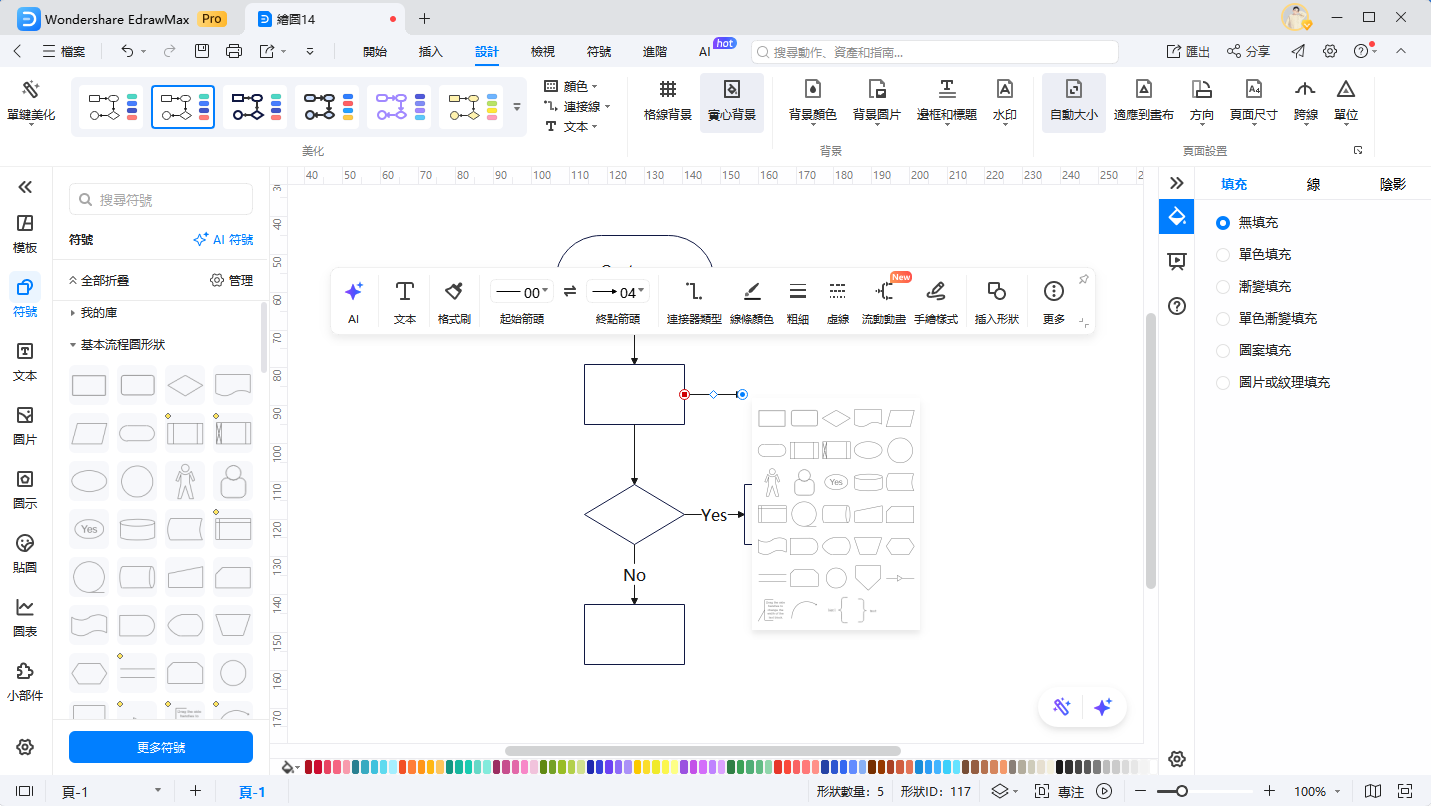
Task: Click the 更多符號 more symbols button
Action: pyautogui.click(x=161, y=747)
